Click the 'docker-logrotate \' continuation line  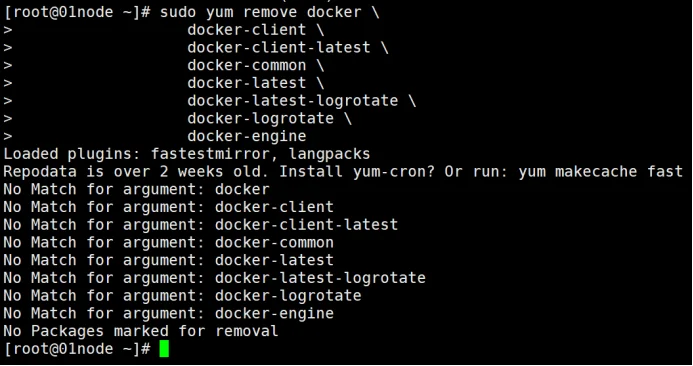tap(269, 118)
